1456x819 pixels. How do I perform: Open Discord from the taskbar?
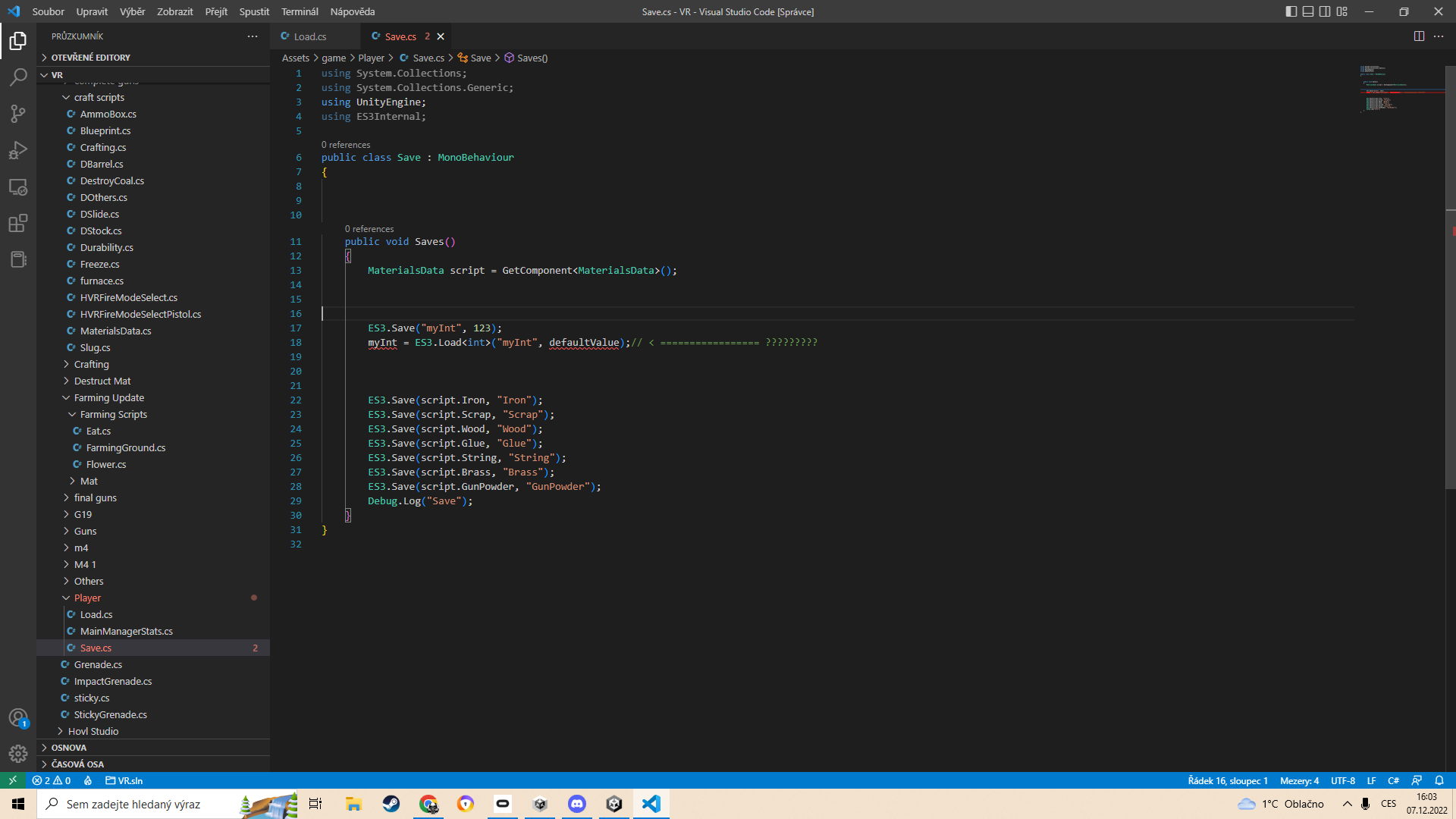pos(577,804)
